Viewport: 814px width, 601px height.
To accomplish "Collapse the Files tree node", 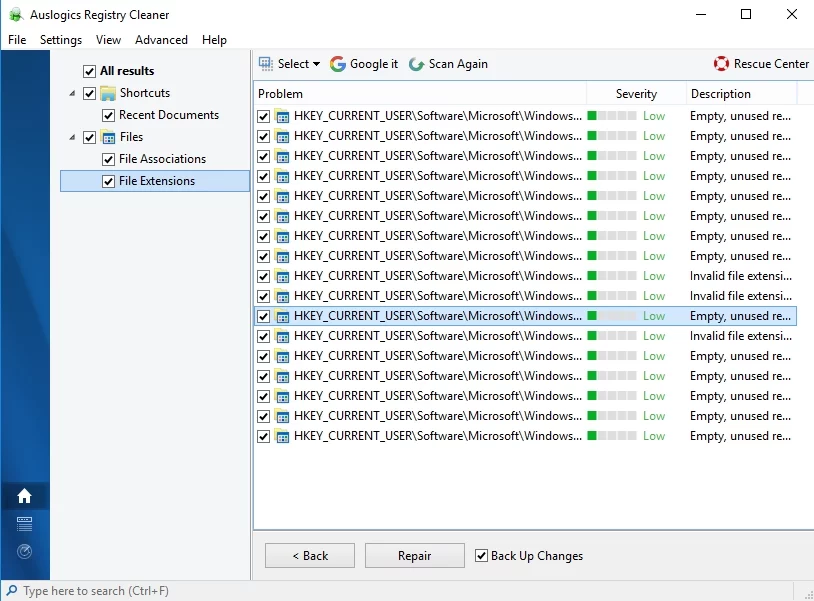I will pyautogui.click(x=72, y=137).
